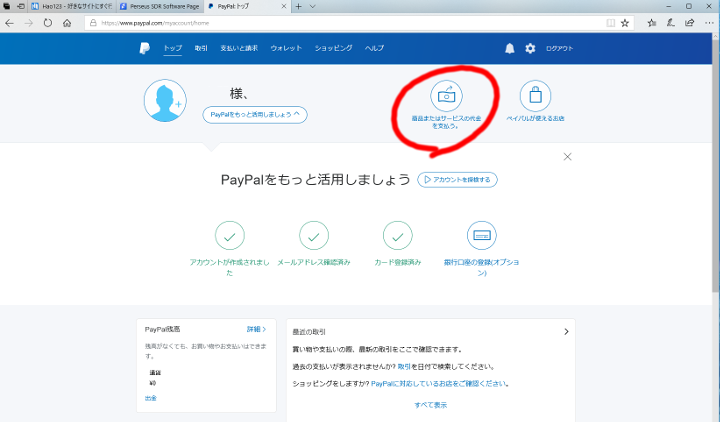The image size is (720, 422).
Task: Open the notifications bell
Action: tap(510, 48)
